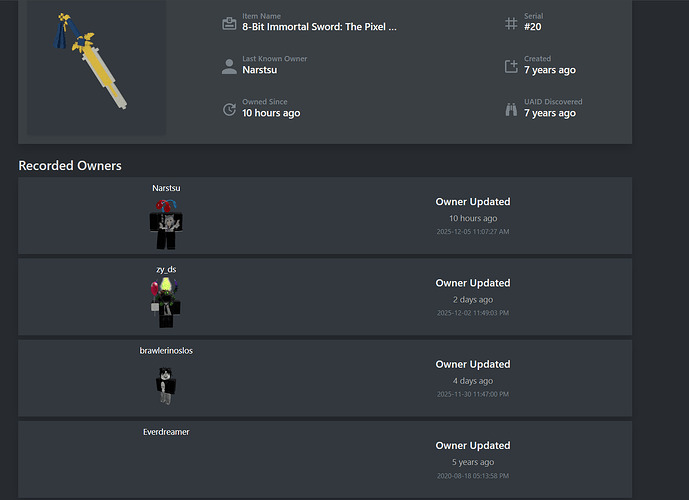Click the 2020-08-18 Owner Updated timestamp
Viewport: 689px width, 500px height.
(473, 476)
